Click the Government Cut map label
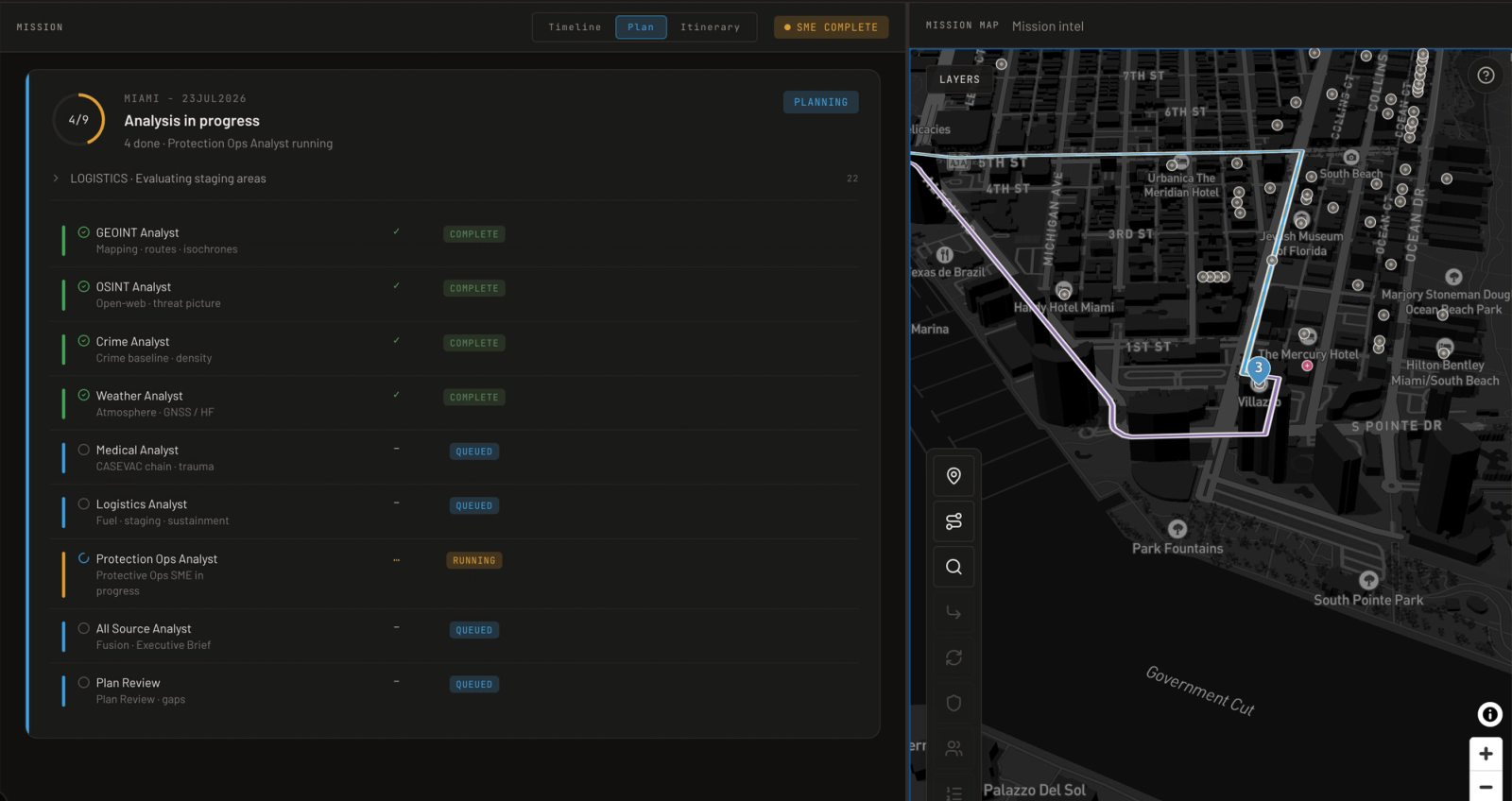This screenshot has width=1512, height=801. click(x=1200, y=690)
